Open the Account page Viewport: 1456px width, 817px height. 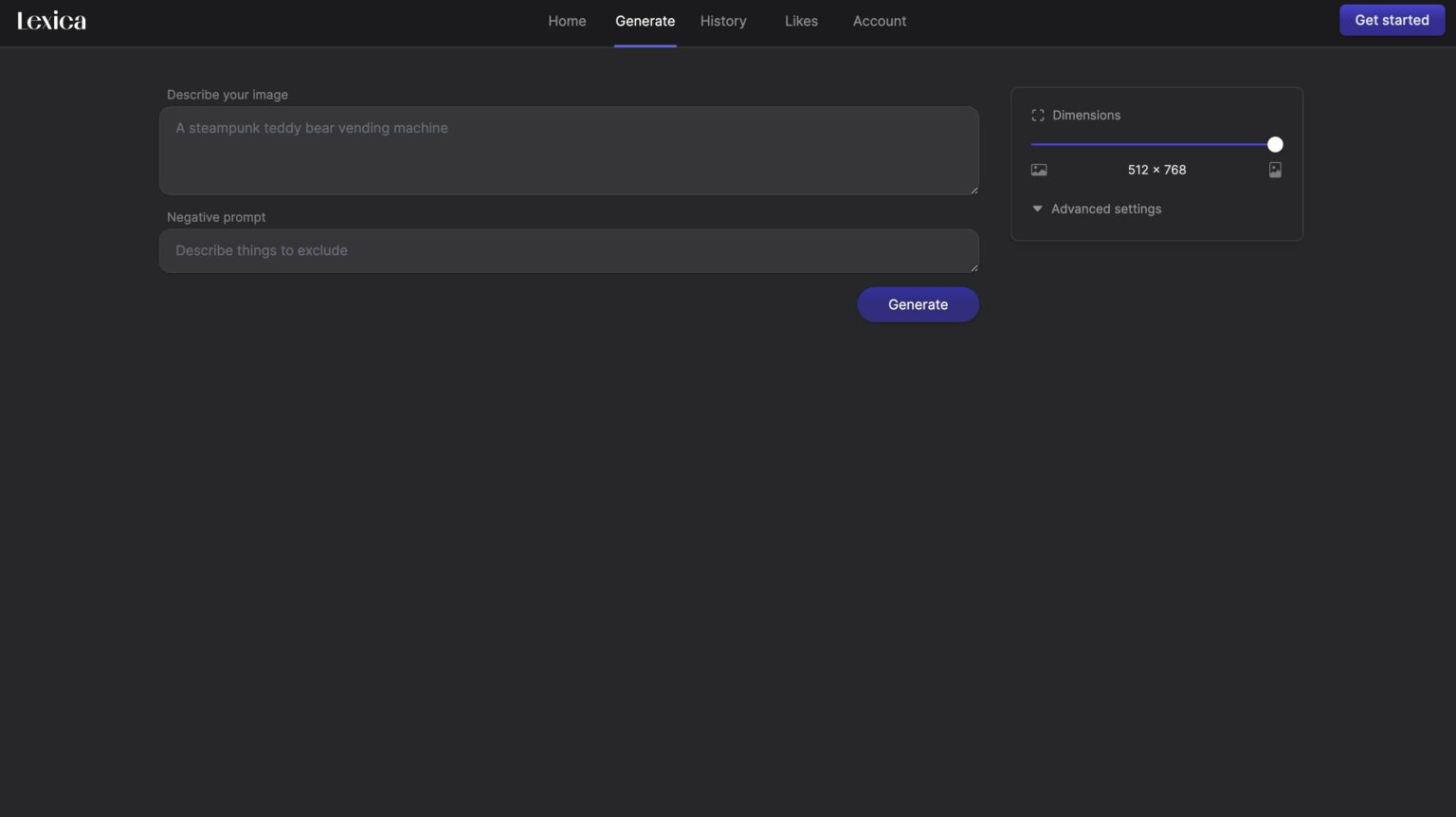click(x=879, y=22)
